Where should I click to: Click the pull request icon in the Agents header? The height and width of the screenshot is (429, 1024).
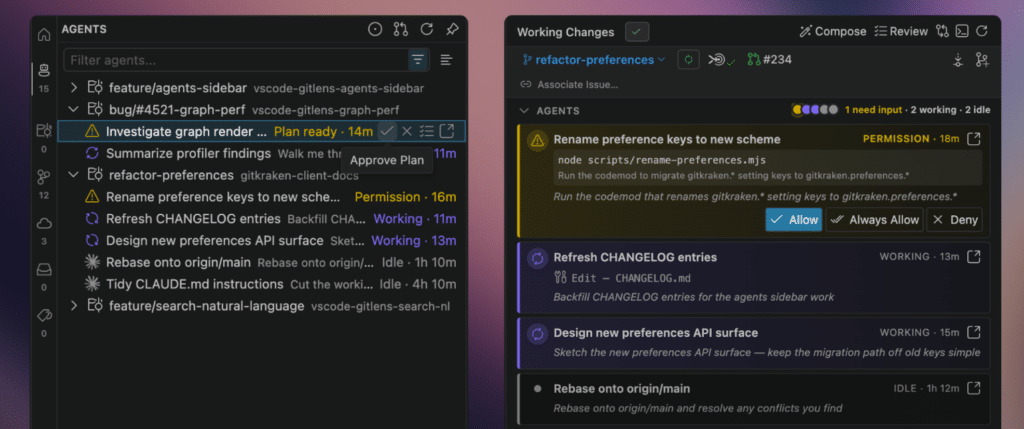pos(400,29)
